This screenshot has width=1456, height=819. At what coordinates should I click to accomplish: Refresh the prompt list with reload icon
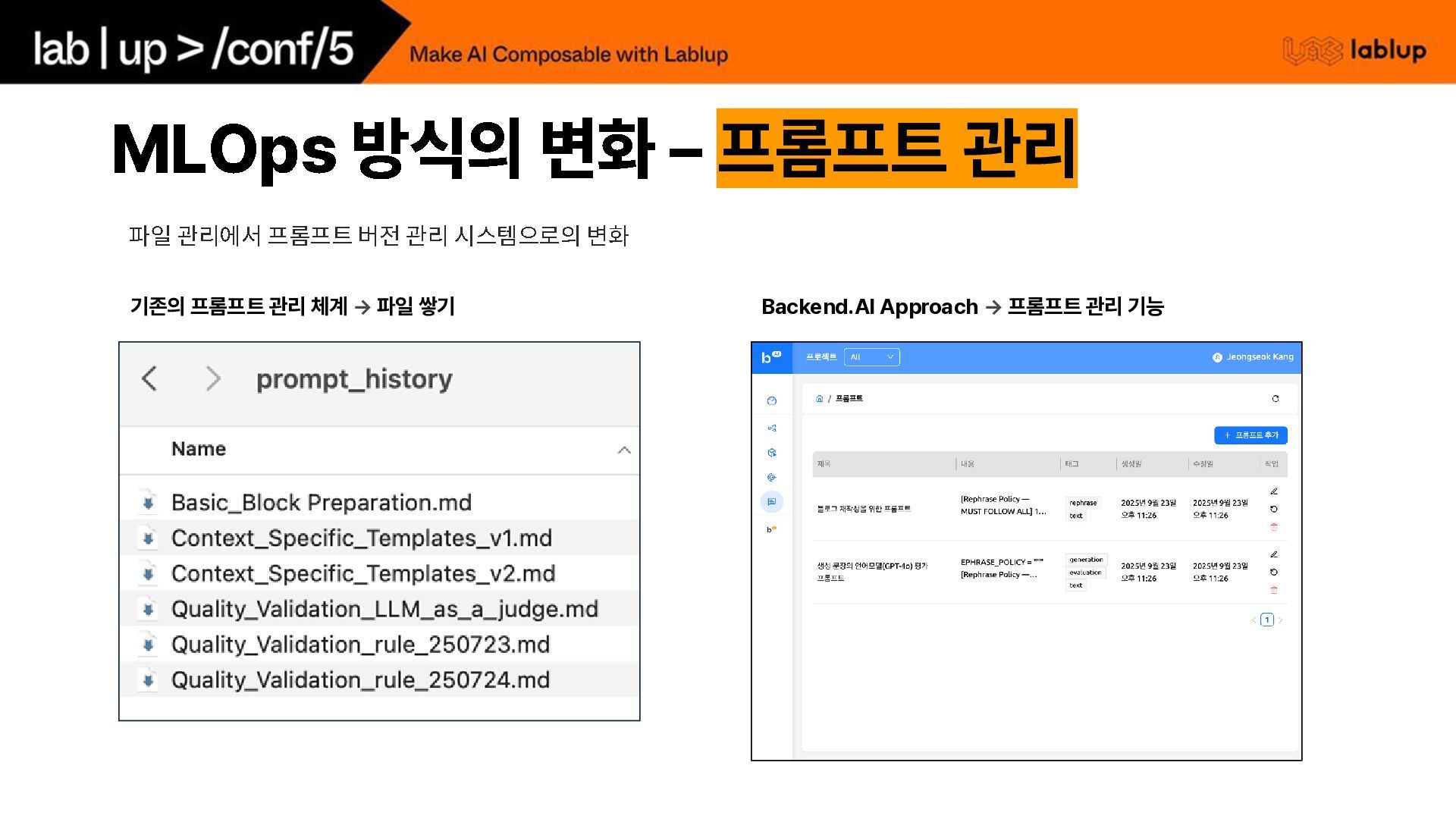[1276, 399]
